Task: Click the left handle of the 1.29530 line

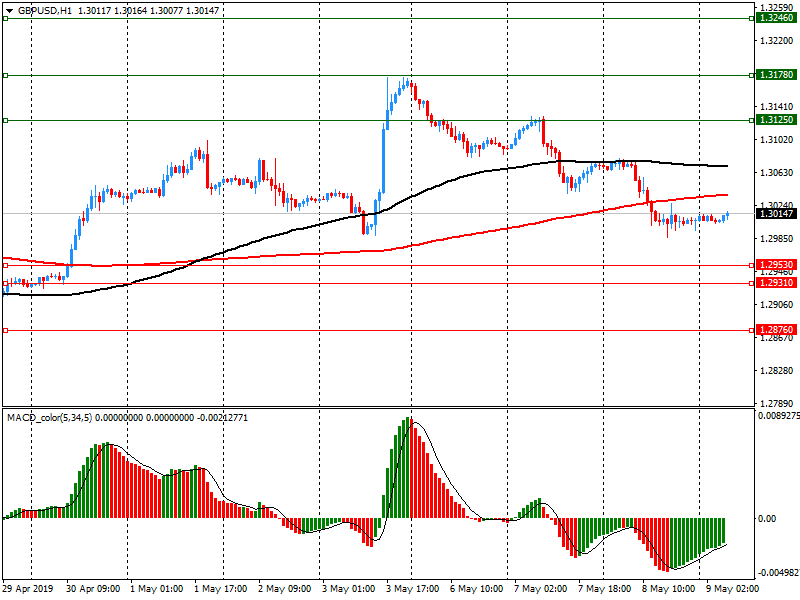Action: [x=5, y=265]
